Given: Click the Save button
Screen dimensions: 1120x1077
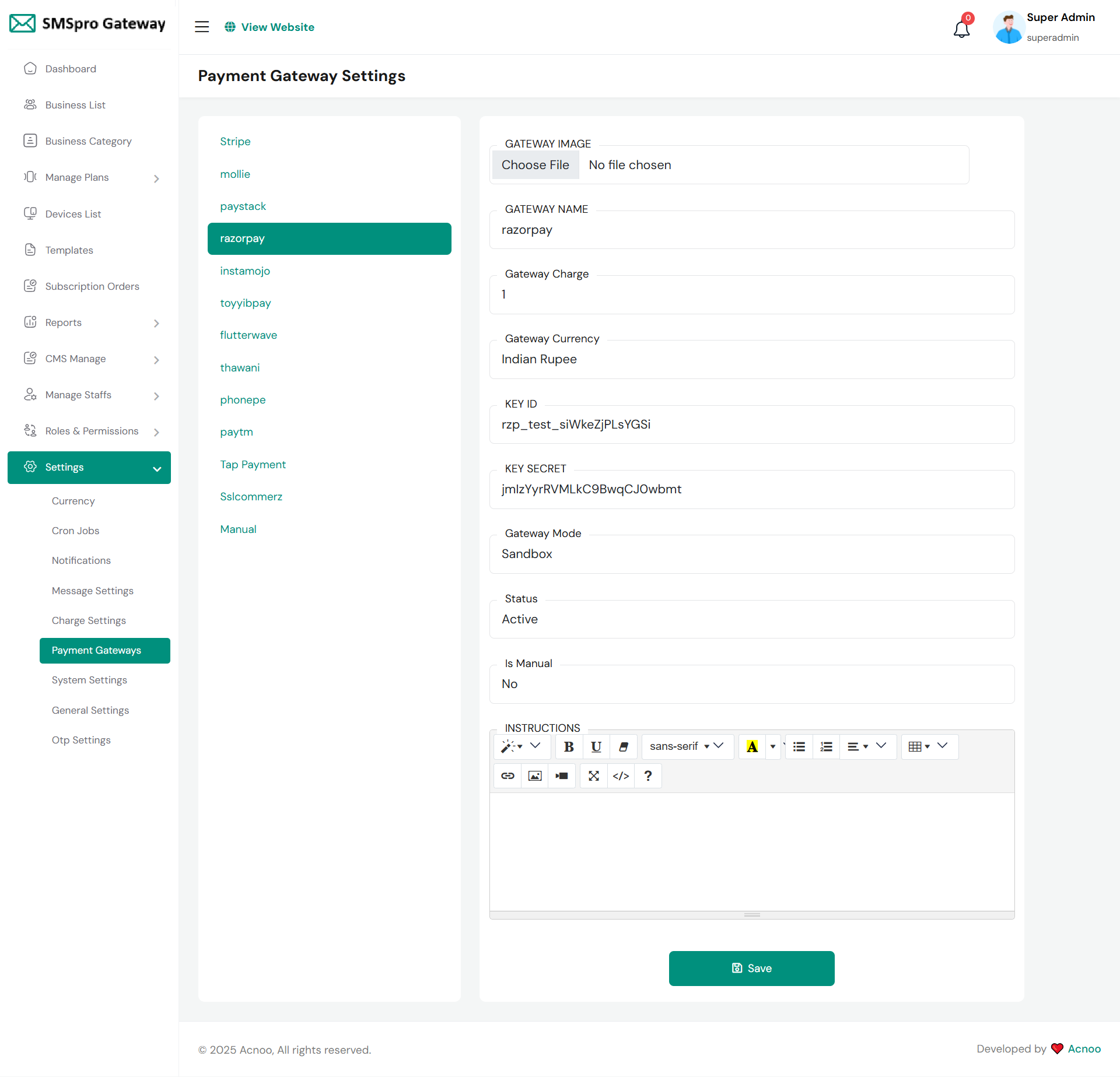Looking at the screenshot, I should (751, 968).
